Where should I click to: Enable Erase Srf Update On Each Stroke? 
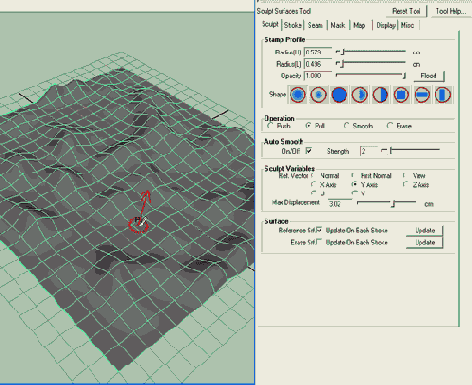coord(319,242)
